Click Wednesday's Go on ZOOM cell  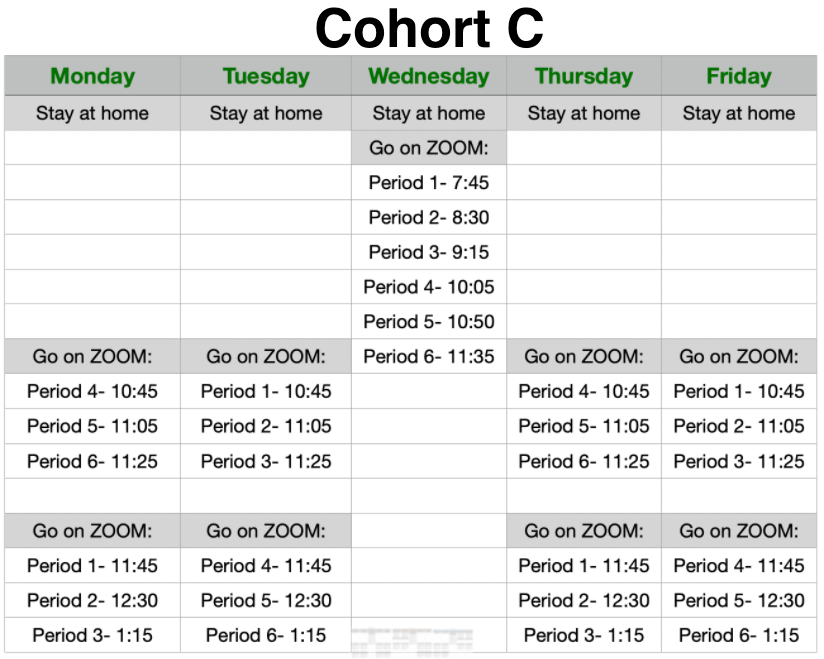pos(429,148)
